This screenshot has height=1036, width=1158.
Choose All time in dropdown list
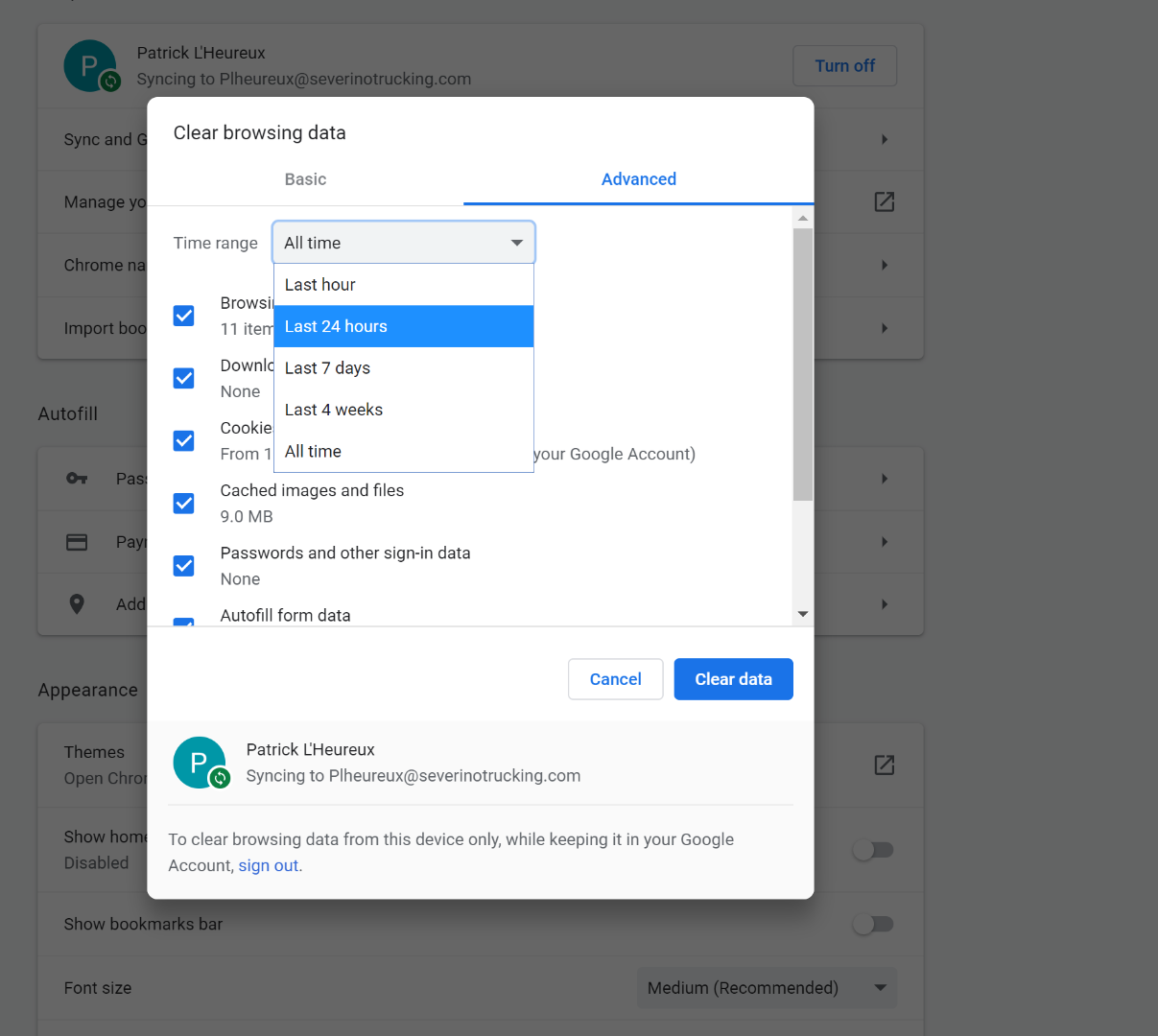click(x=403, y=452)
